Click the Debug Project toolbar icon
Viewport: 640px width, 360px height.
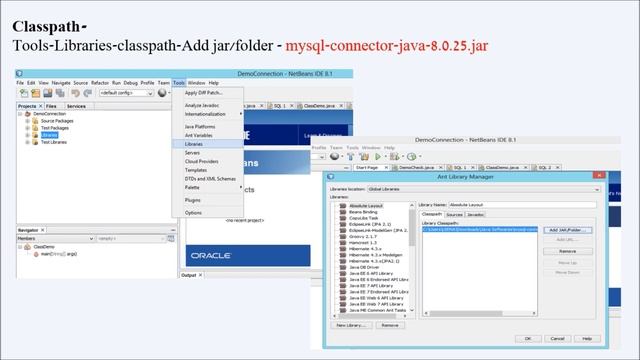point(394,156)
